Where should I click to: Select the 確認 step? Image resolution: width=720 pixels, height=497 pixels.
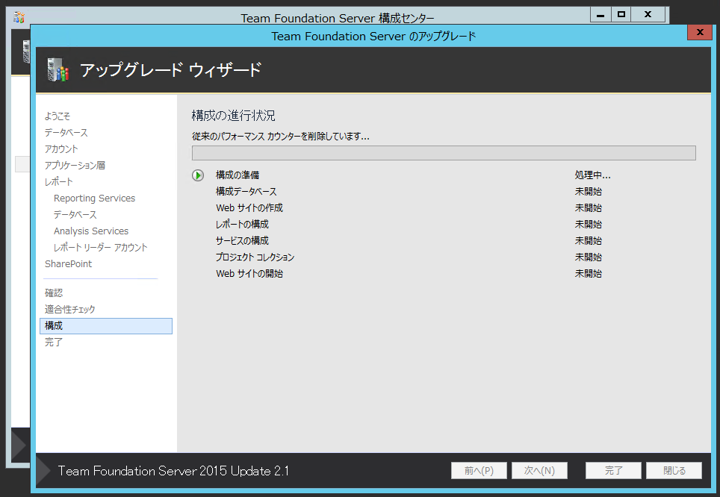[54, 293]
